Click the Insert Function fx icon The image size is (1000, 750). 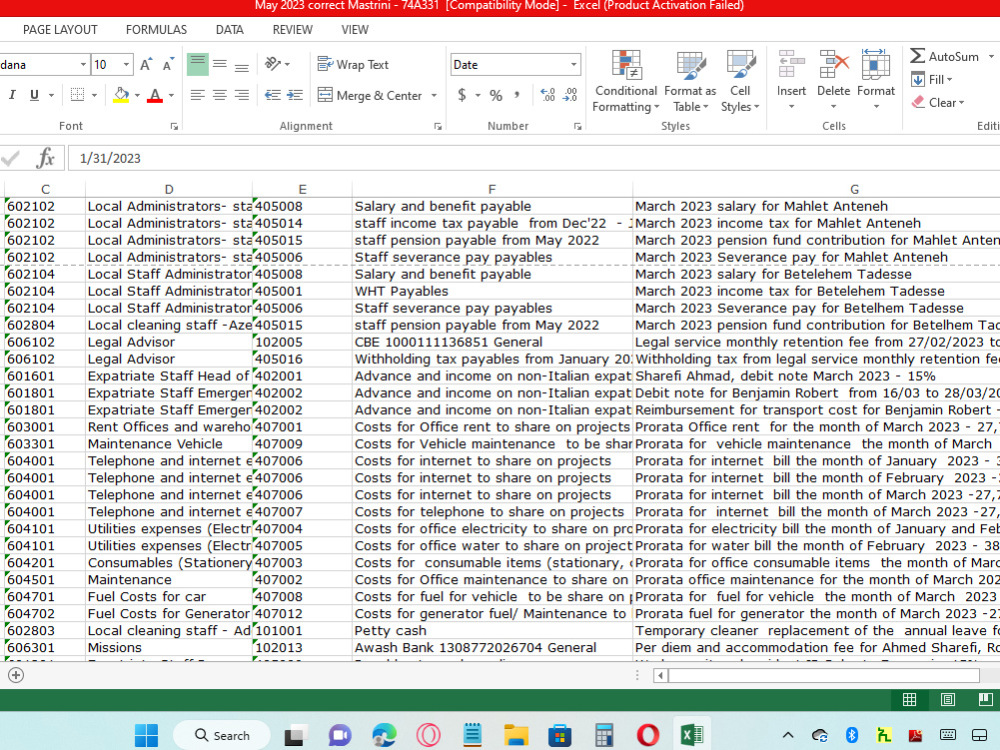(x=45, y=158)
